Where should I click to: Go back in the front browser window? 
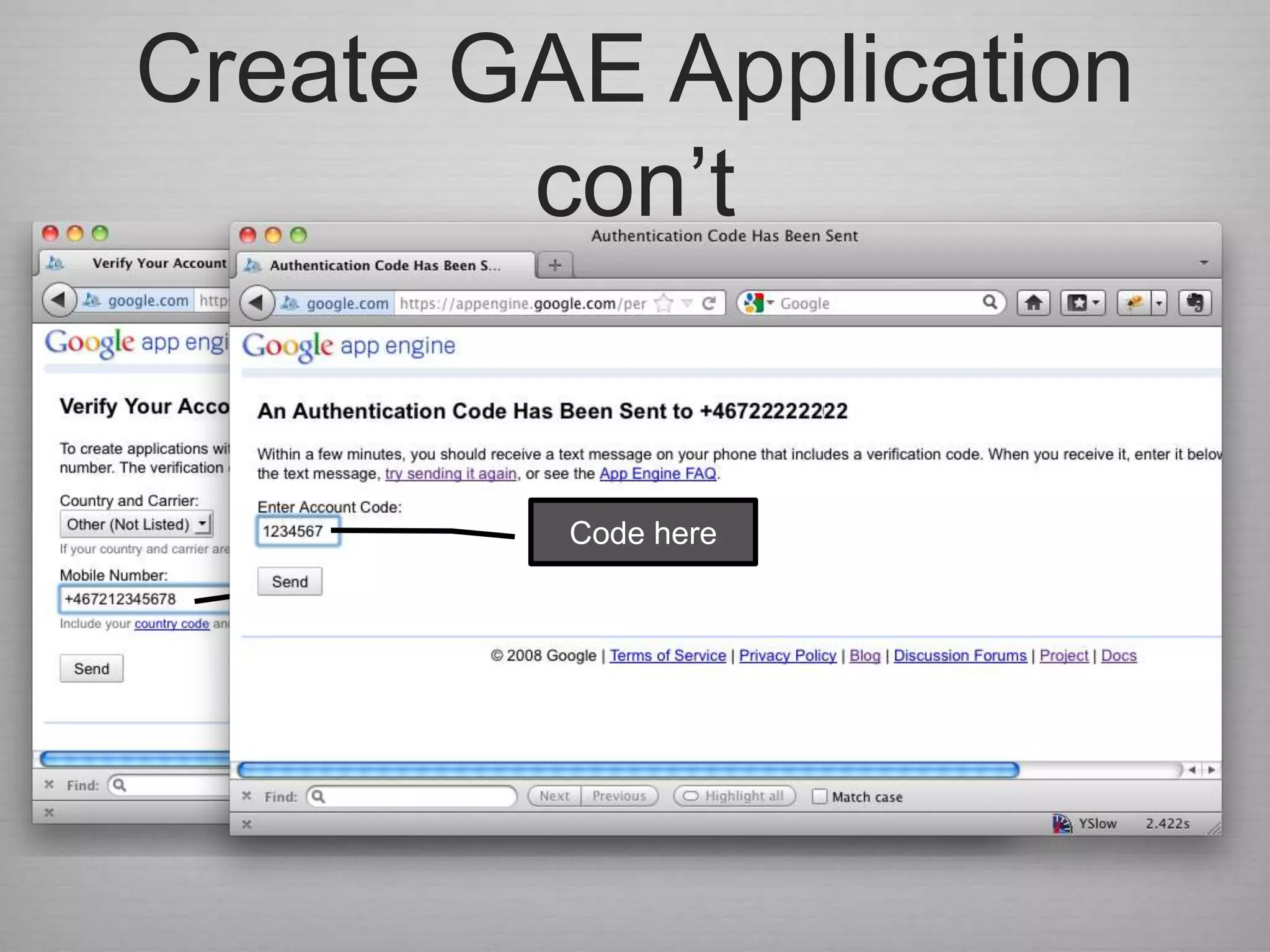(256, 303)
